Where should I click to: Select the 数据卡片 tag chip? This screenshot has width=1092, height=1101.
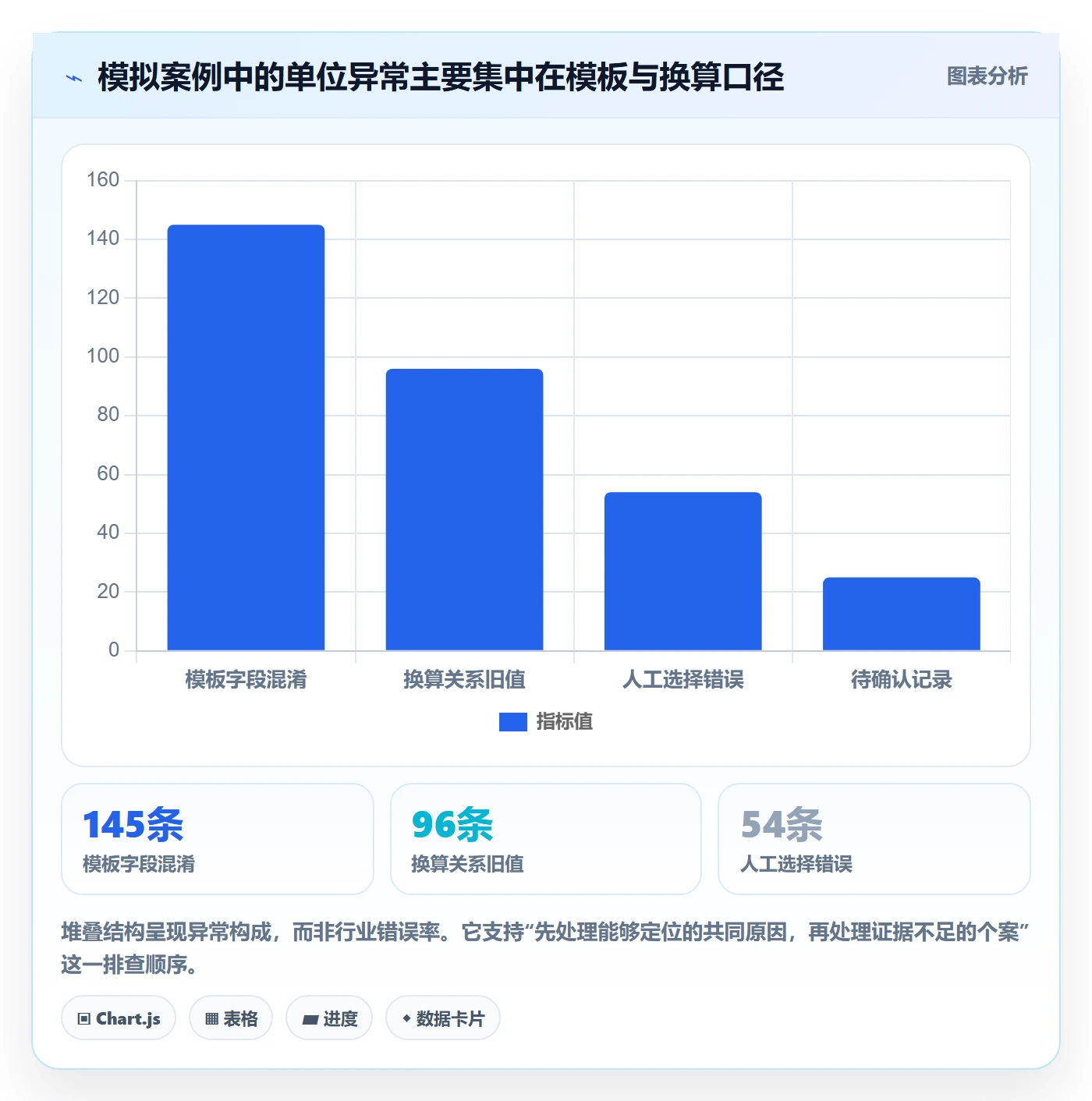pos(443,1018)
